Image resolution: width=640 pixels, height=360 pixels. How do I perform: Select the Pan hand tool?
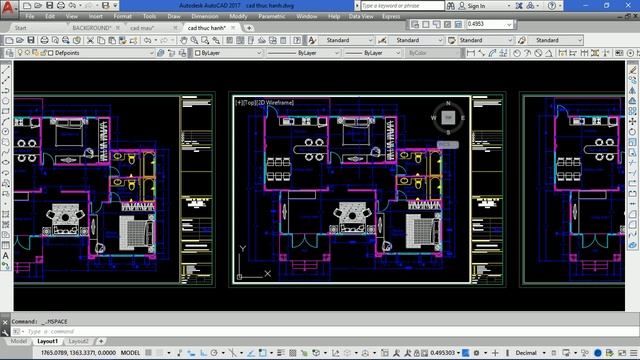point(184,40)
